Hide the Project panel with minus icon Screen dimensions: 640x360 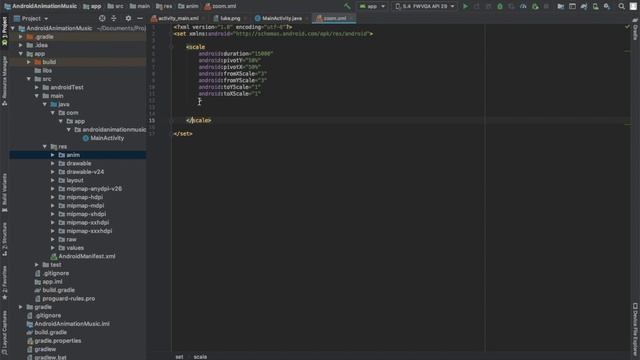140,18
